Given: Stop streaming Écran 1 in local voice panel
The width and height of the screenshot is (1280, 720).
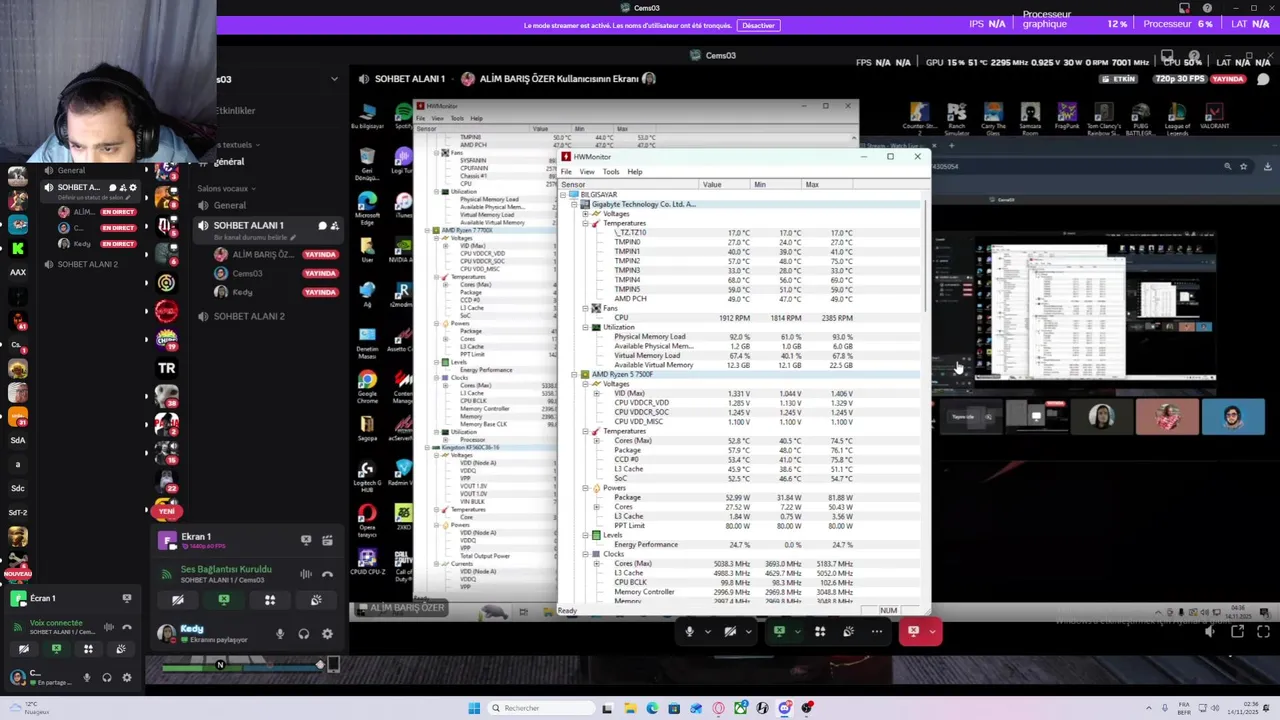Looking at the screenshot, I should pyautogui.click(x=127, y=598).
